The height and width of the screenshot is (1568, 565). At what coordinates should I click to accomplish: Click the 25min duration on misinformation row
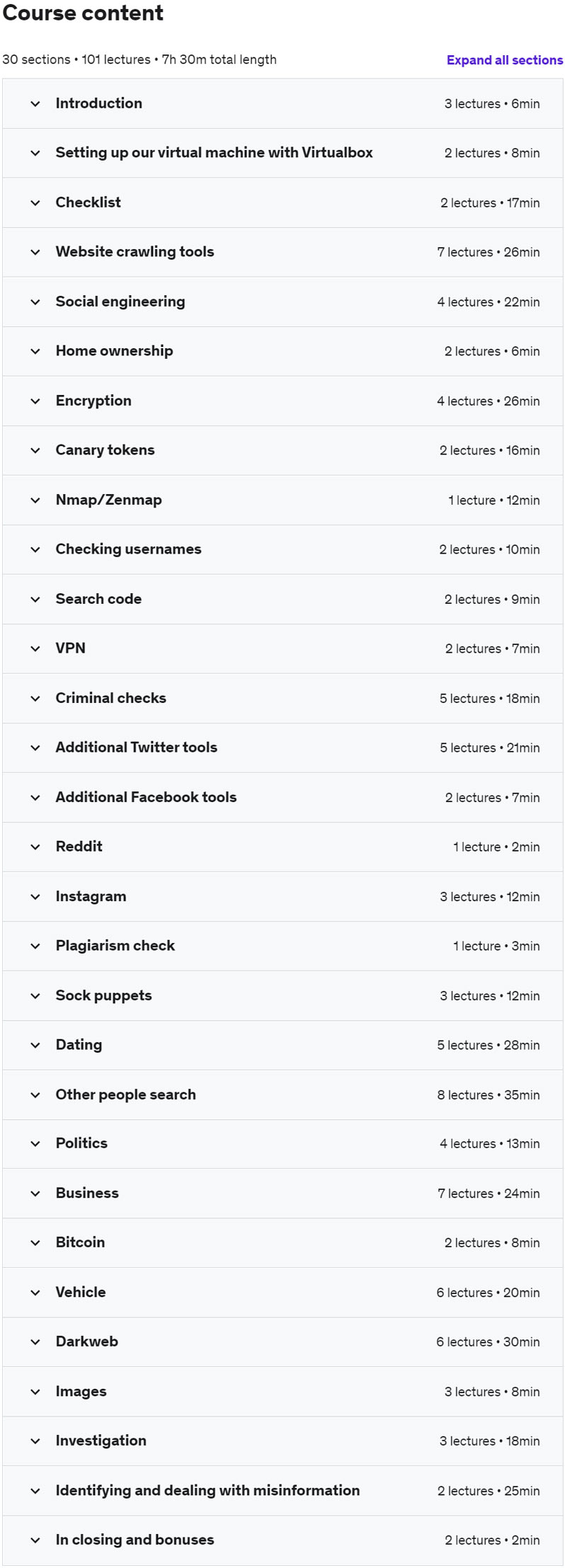coord(522,1491)
